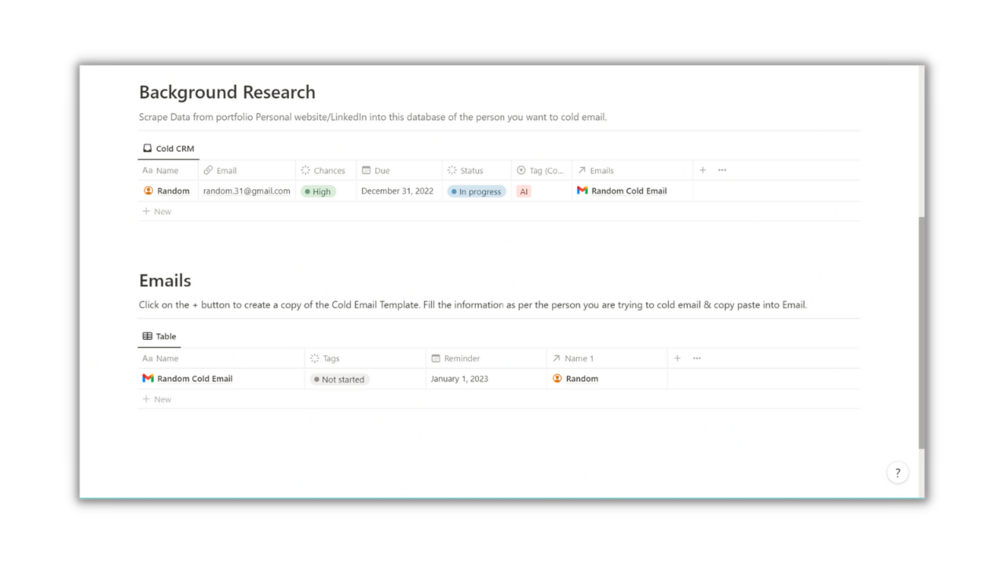Viewport: 1005px width, 565px height.
Task: Click the vertical page scrollbar
Action: click(x=922, y=332)
